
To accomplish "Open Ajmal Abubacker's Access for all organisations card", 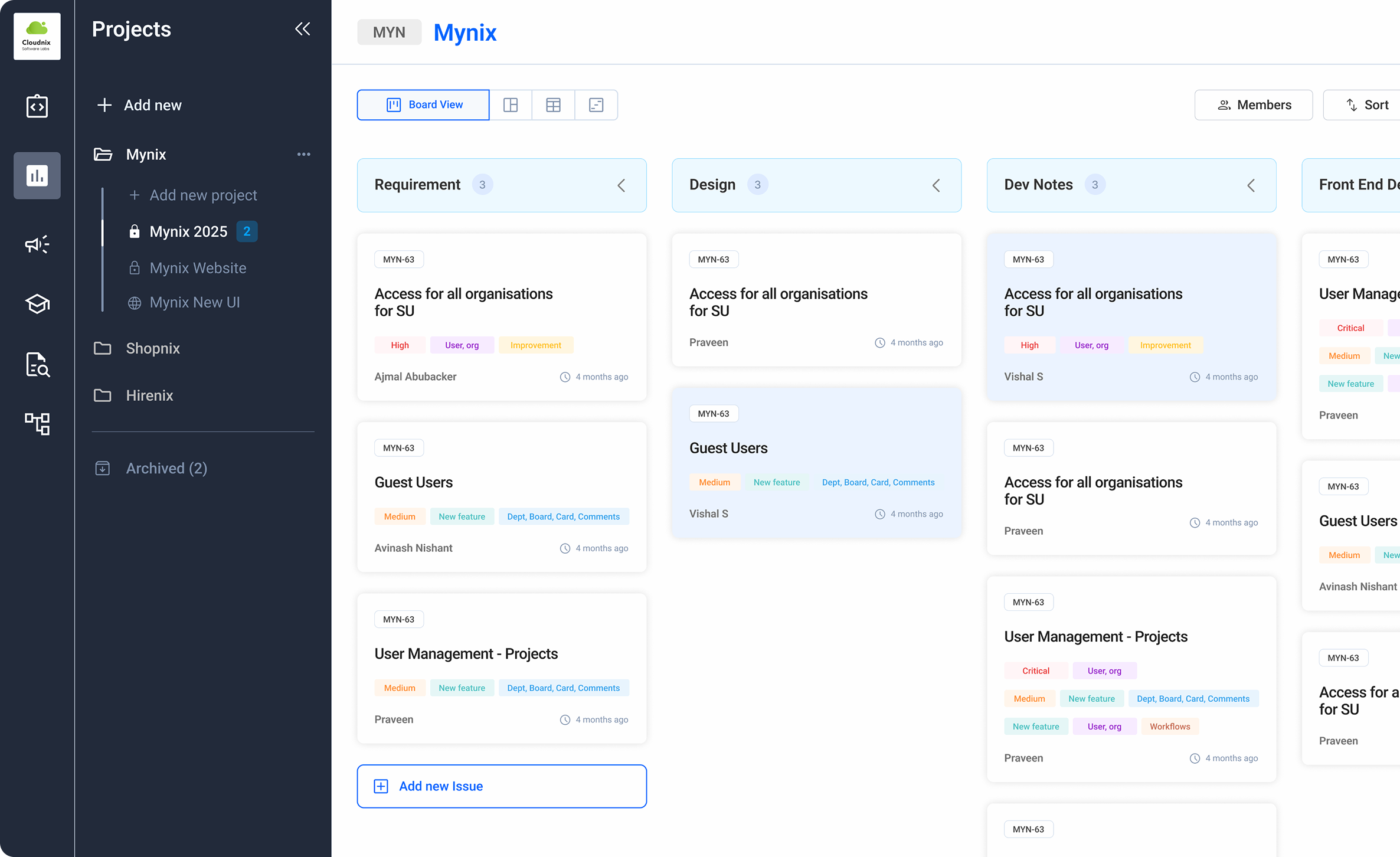I will click(x=502, y=317).
